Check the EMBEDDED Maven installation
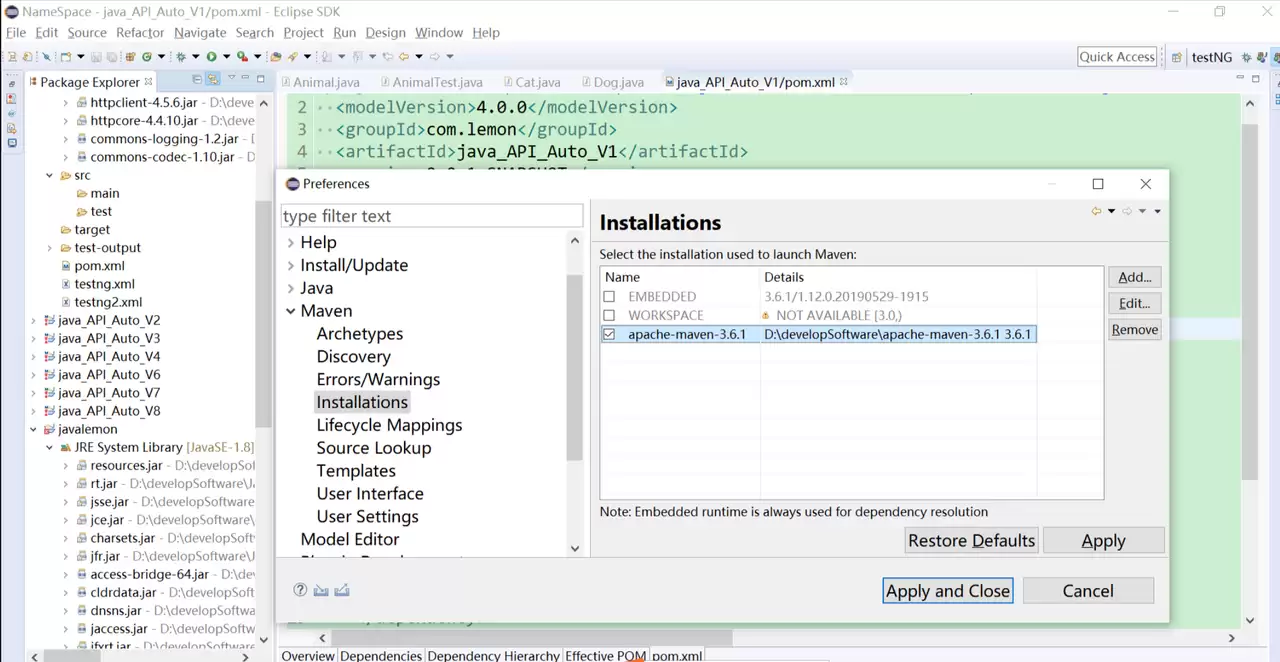This screenshot has height=662, width=1280. click(x=609, y=297)
